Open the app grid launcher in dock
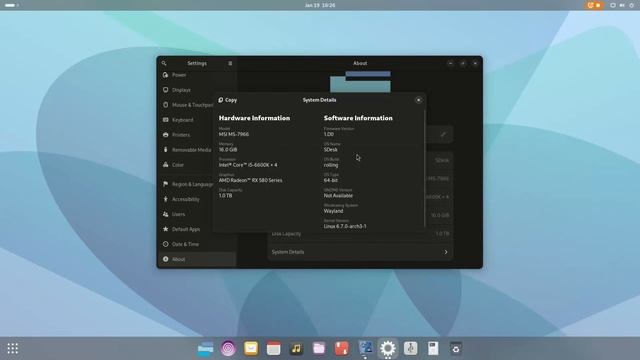Screen dimensions: 640x360 tap(13, 349)
